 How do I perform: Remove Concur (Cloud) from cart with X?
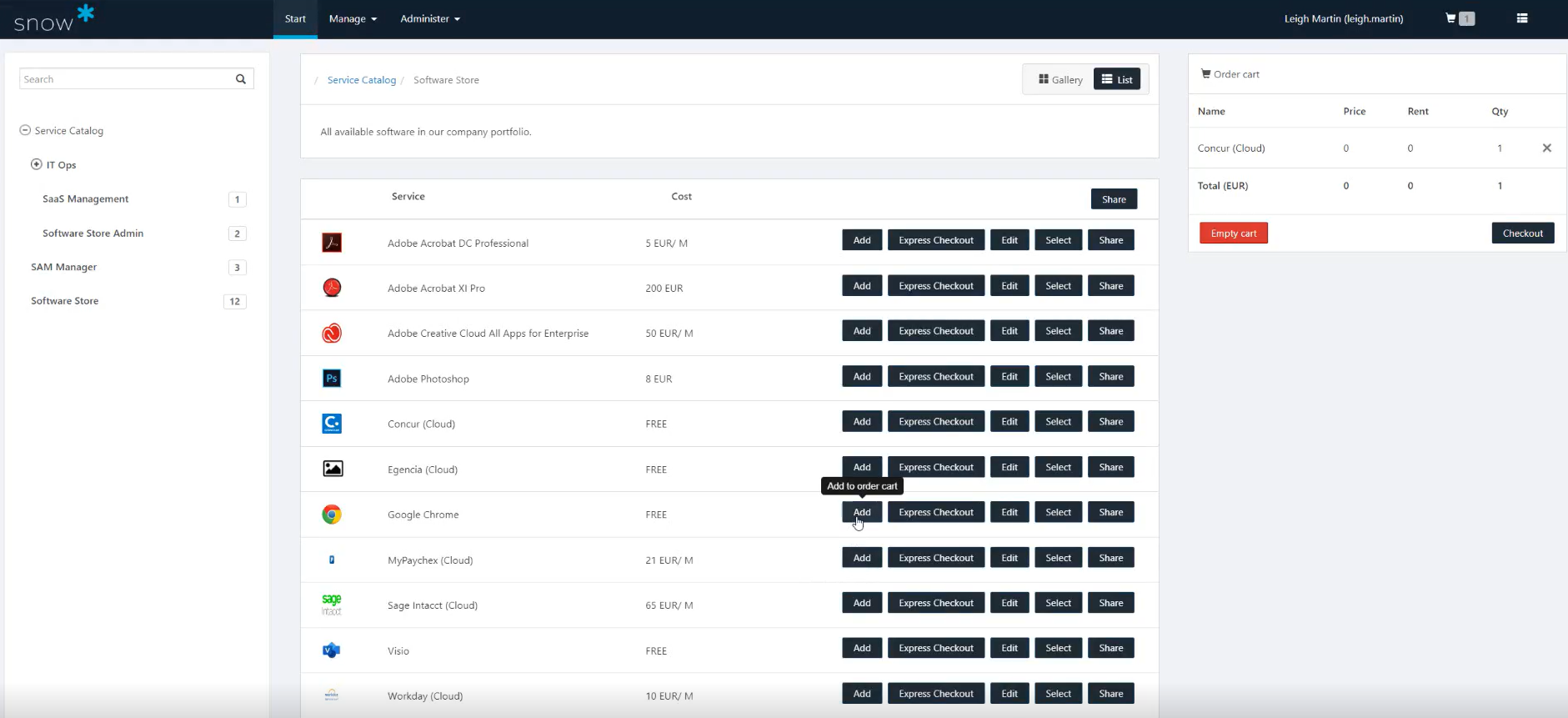pos(1546,148)
